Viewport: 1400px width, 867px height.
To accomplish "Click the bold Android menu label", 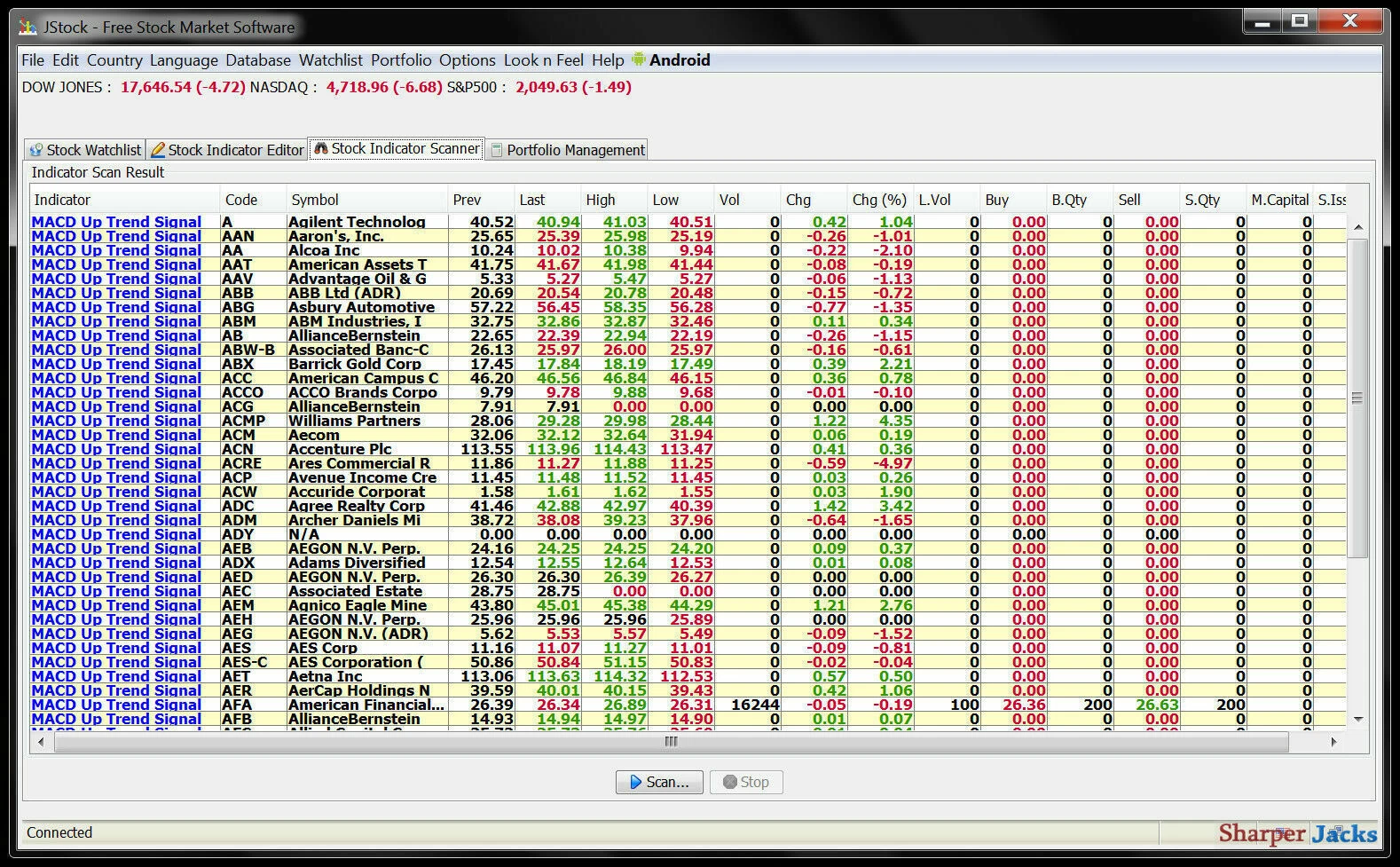I will (x=680, y=60).
